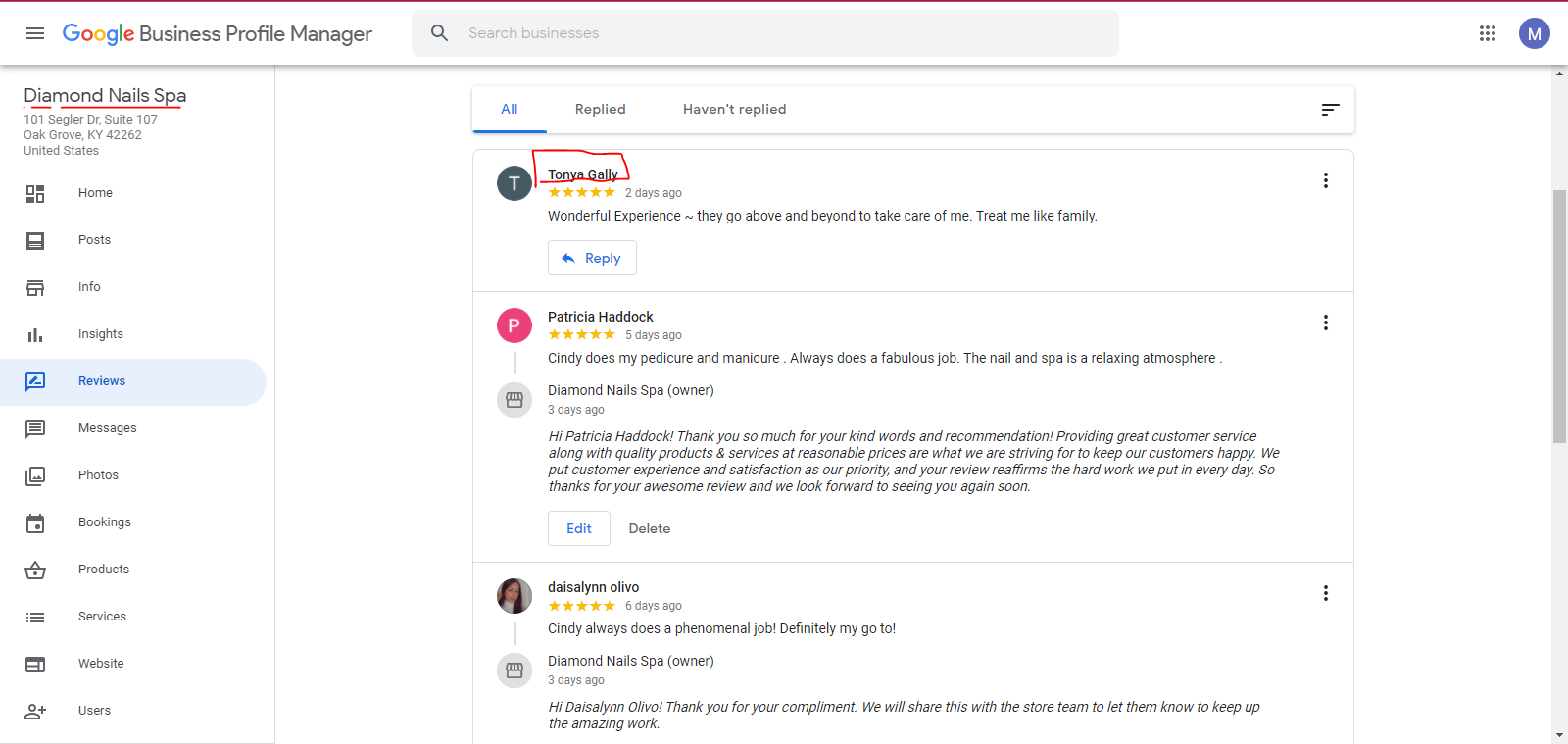This screenshot has height=744, width=1568.
Task: Click the Bookings calendar icon
Action: 35,522
